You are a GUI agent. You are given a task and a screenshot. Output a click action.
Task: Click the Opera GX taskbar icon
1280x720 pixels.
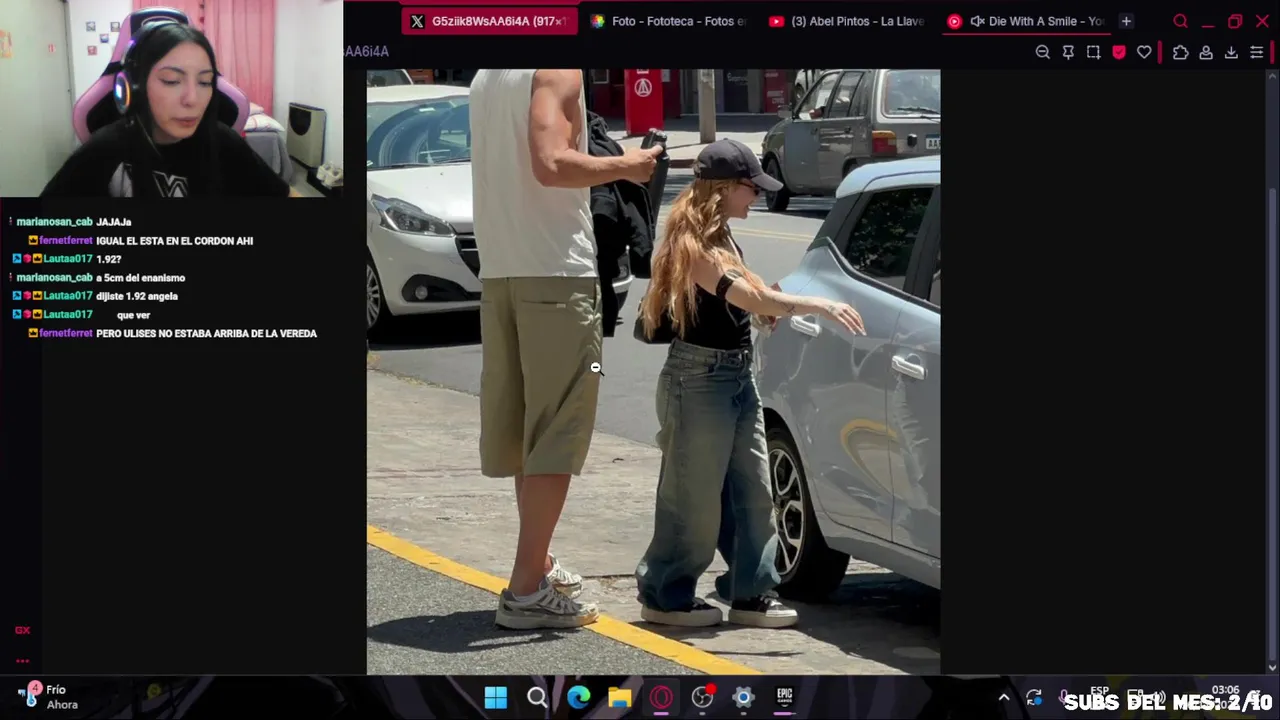(x=661, y=697)
